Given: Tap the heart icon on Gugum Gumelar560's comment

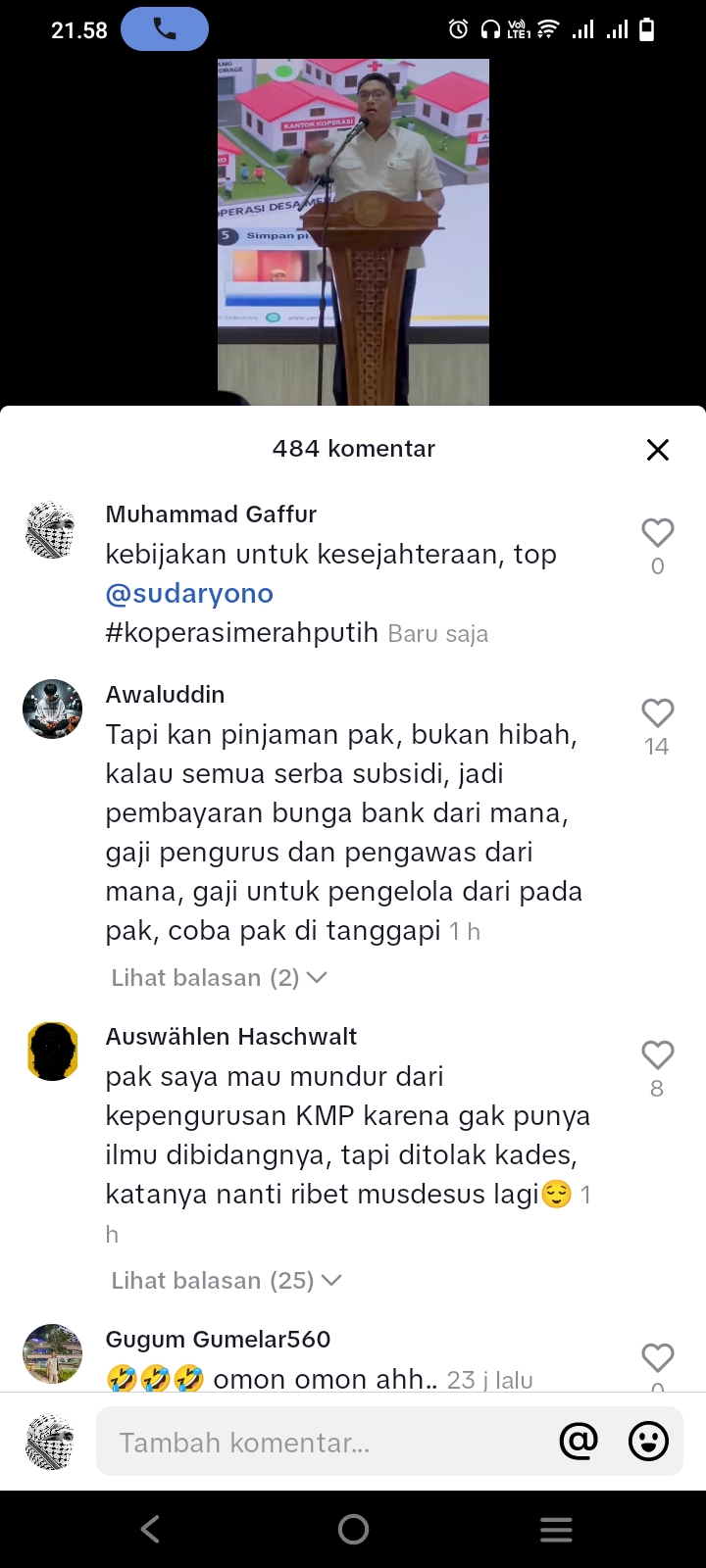Looking at the screenshot, I should 657,1357.
